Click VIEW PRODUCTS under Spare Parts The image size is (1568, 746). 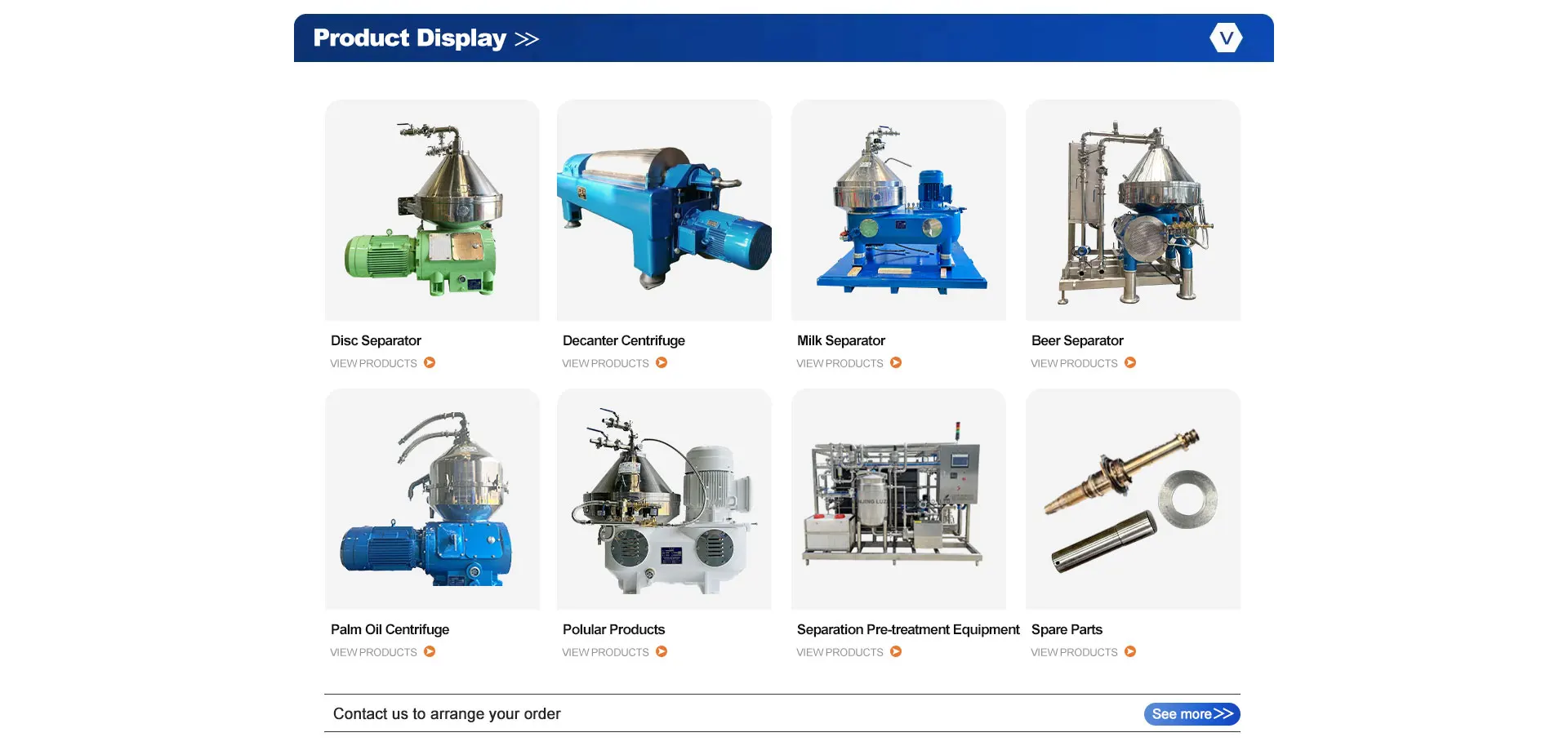tap(1074, 652)
